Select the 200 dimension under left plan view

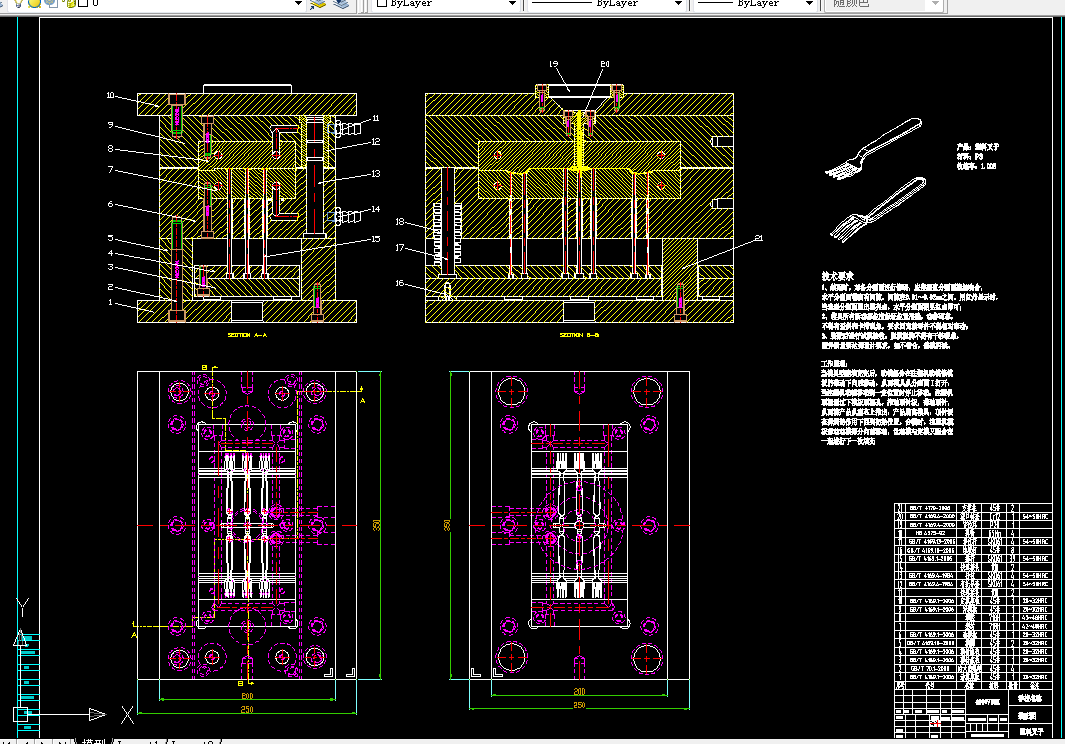(x=247, y=696)
